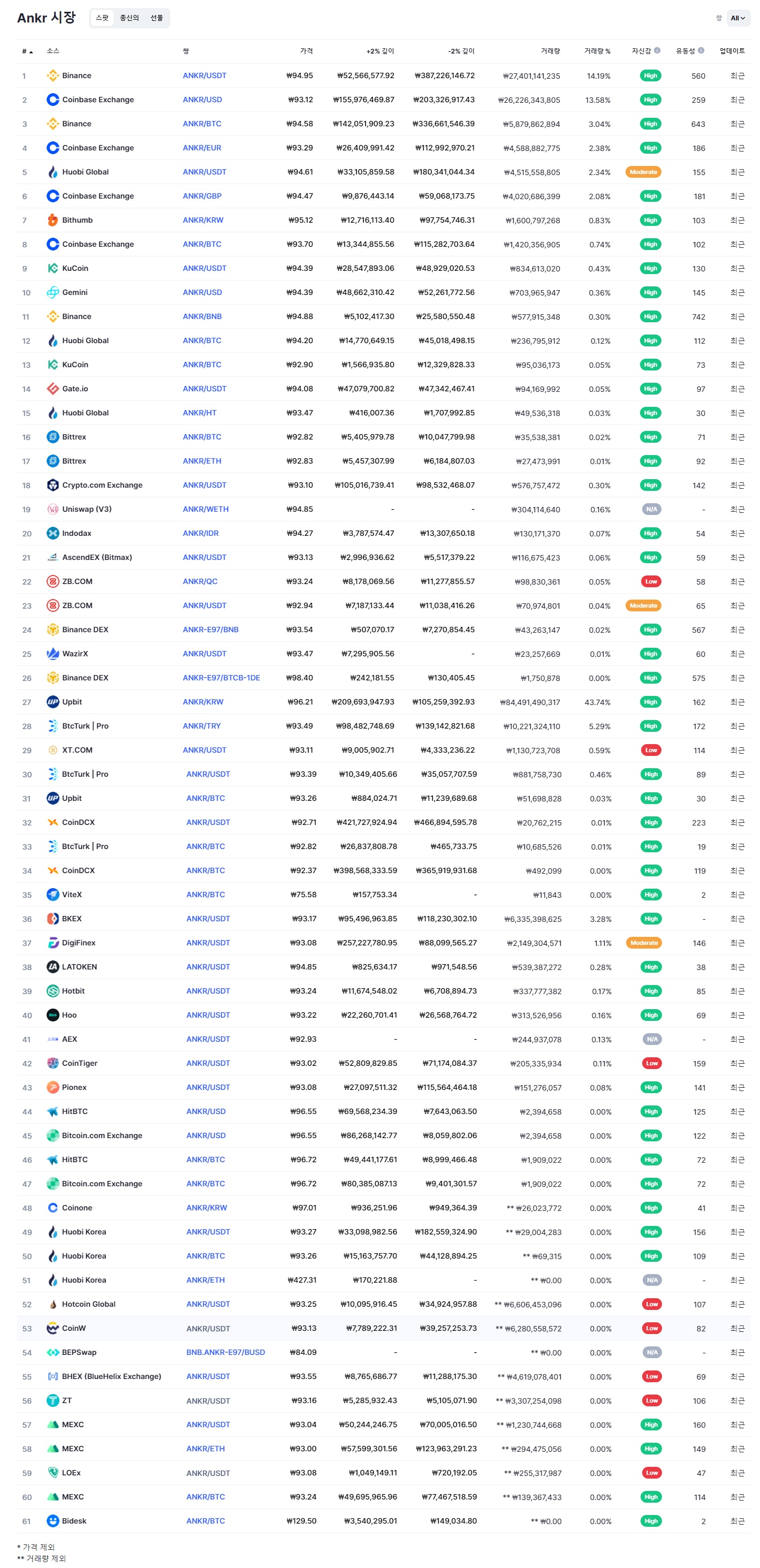This screenshot has width=760, height=1568.
Task: Click the ZT exchange logo
Action: pos(53,1400)
